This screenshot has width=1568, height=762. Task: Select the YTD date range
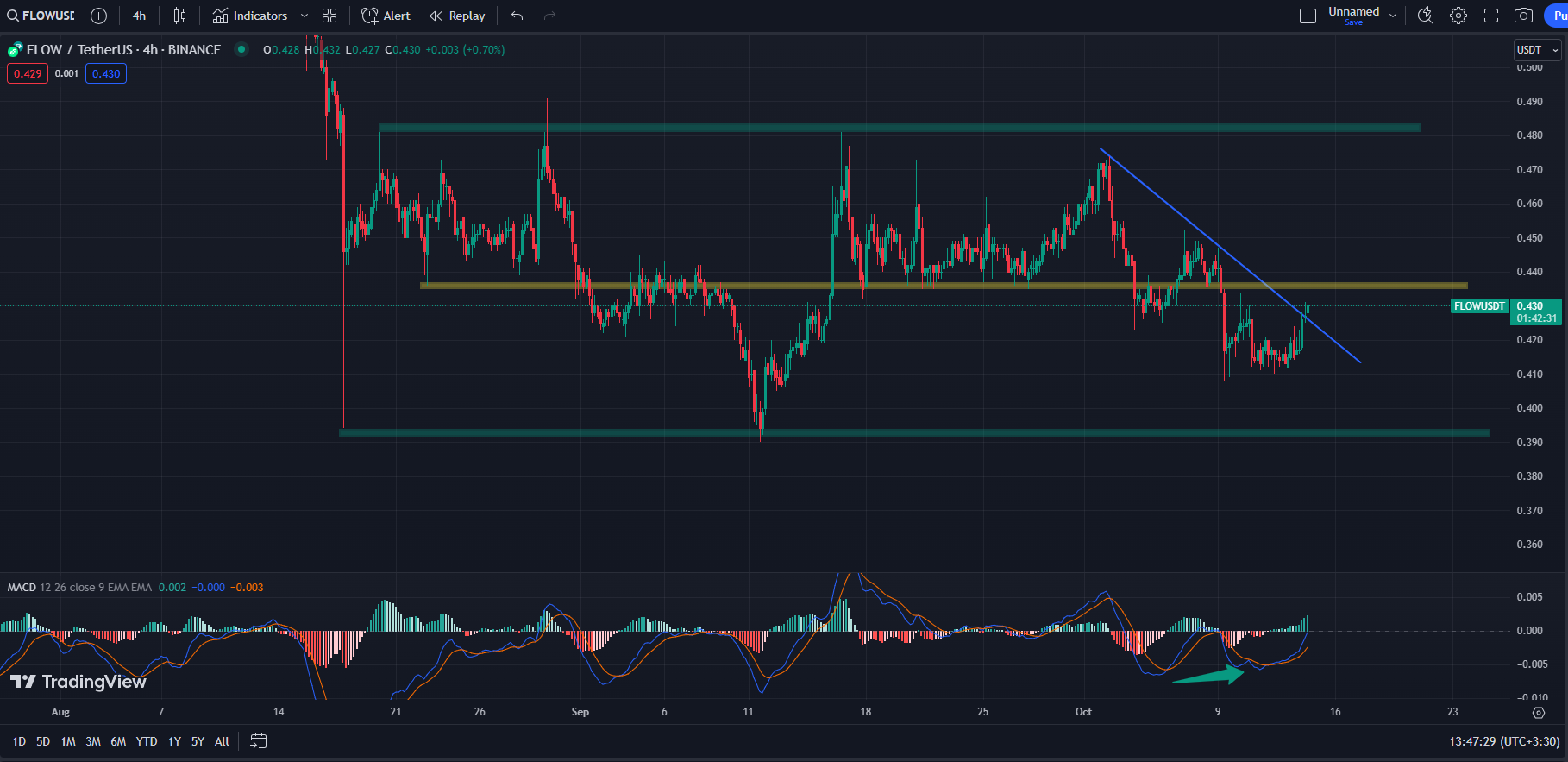tap(147, 741)
